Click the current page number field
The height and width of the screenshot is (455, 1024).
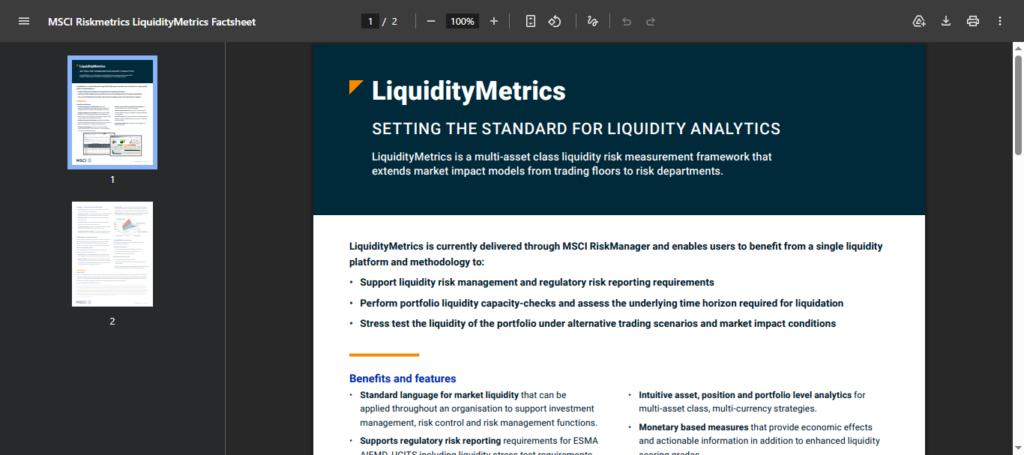tap(370, 22)
